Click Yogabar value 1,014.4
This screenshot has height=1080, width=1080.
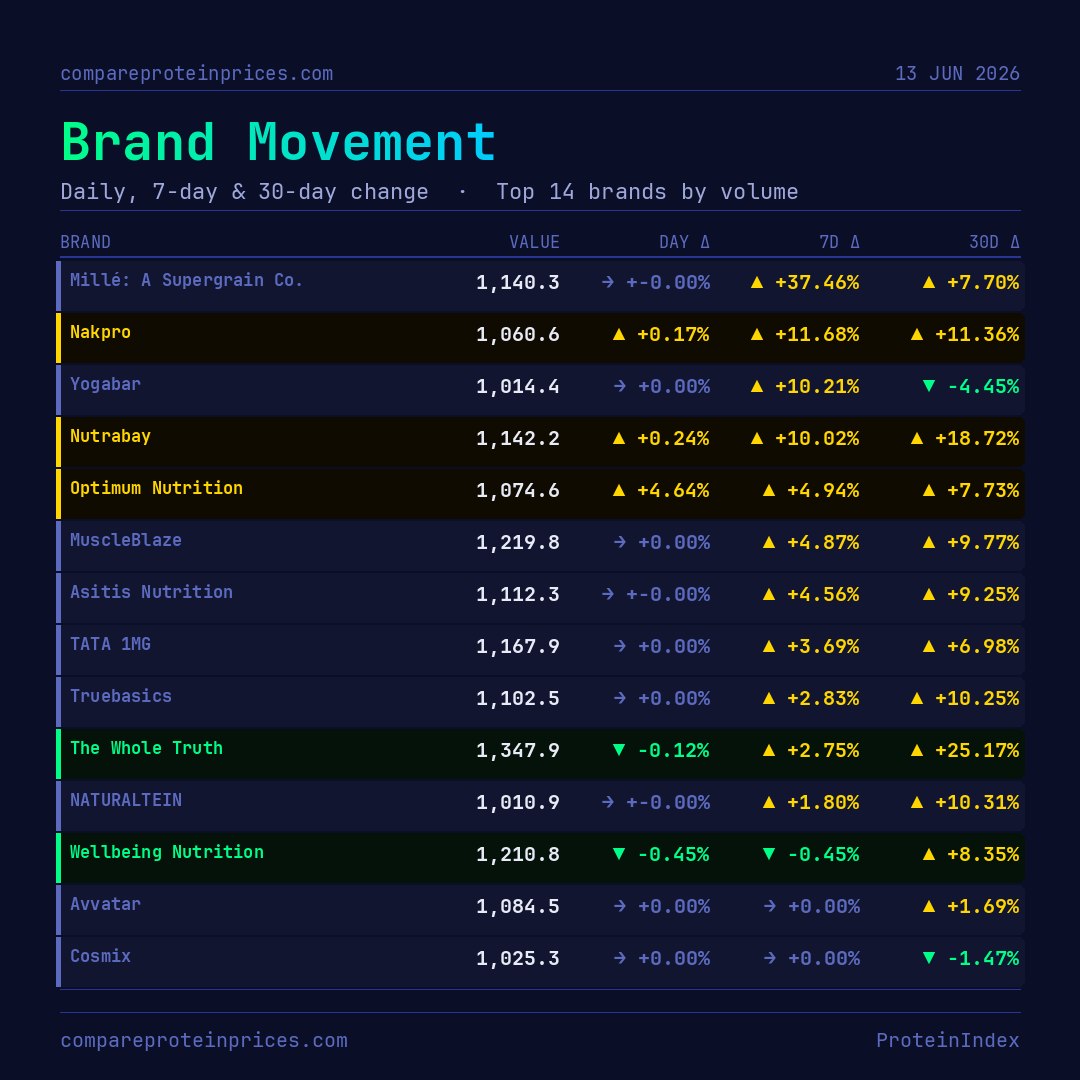pos(517,386)
